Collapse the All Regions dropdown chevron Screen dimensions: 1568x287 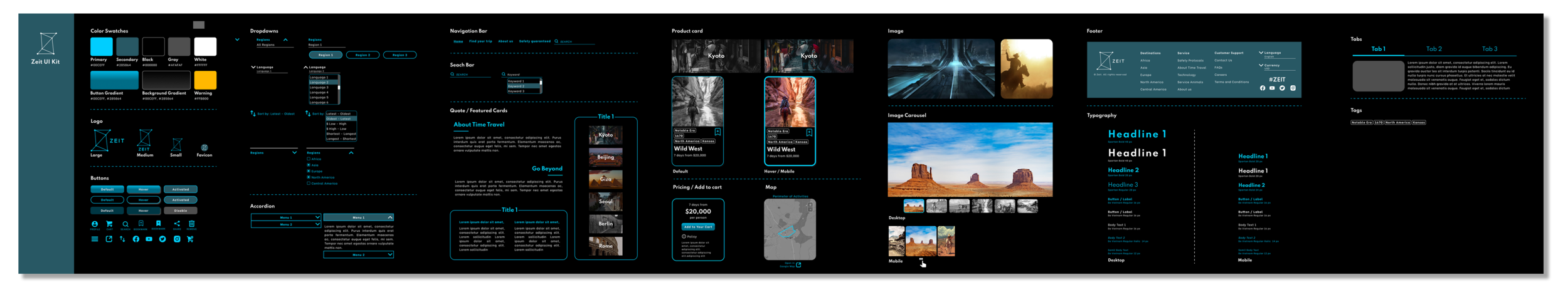285,40
